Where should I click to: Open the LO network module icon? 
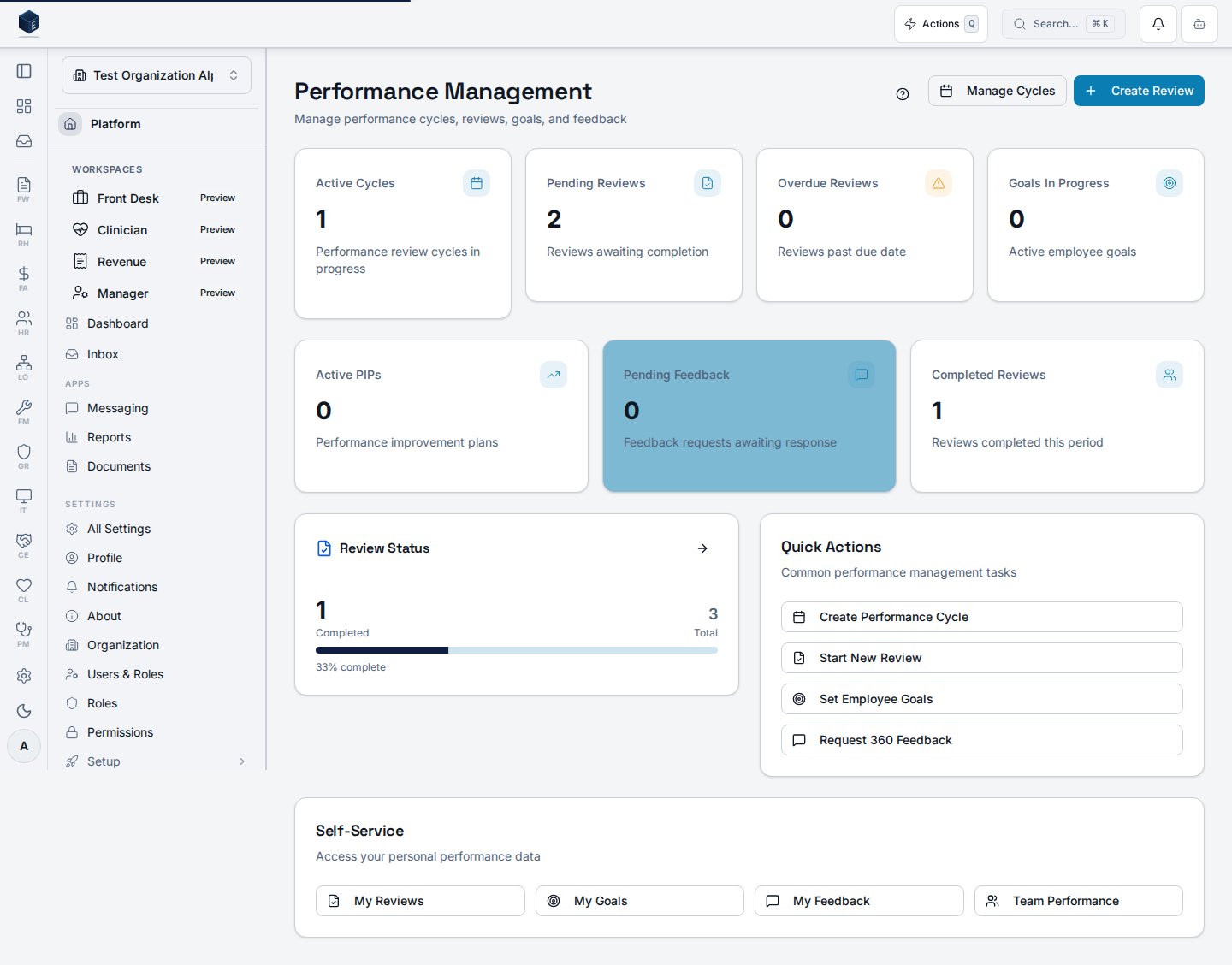[x=24, y=367]
